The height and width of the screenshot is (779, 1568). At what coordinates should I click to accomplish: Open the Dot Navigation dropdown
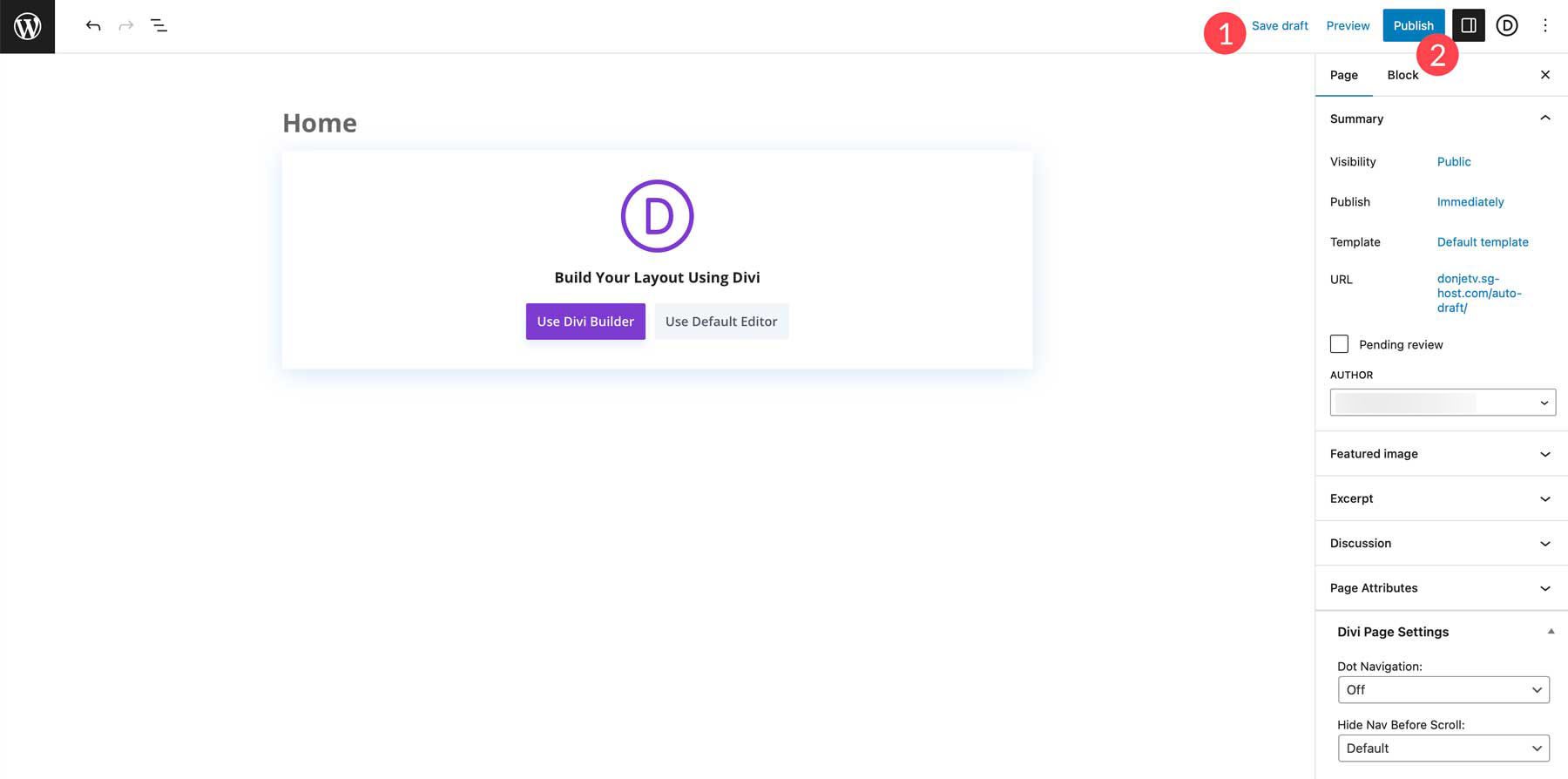point(1443,689)
